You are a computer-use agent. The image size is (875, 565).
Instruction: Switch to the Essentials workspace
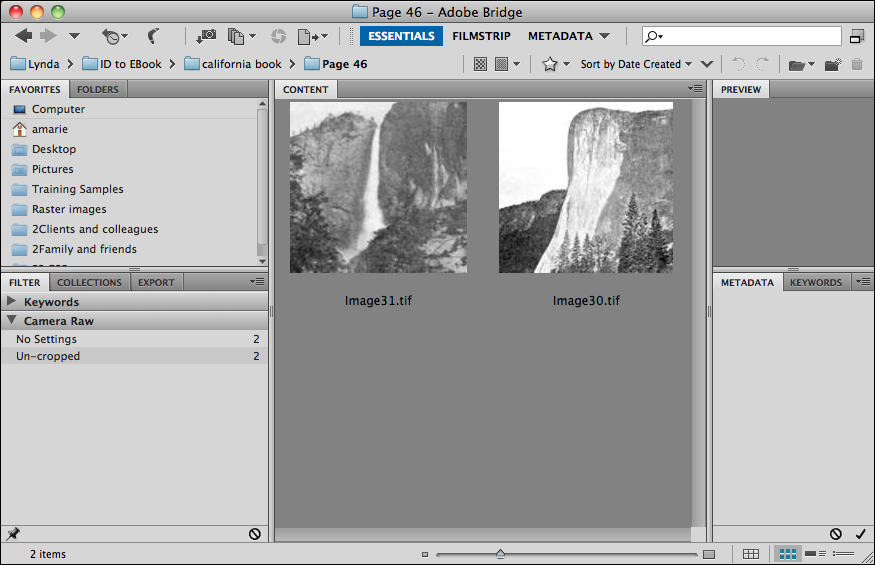coord(401,36)
